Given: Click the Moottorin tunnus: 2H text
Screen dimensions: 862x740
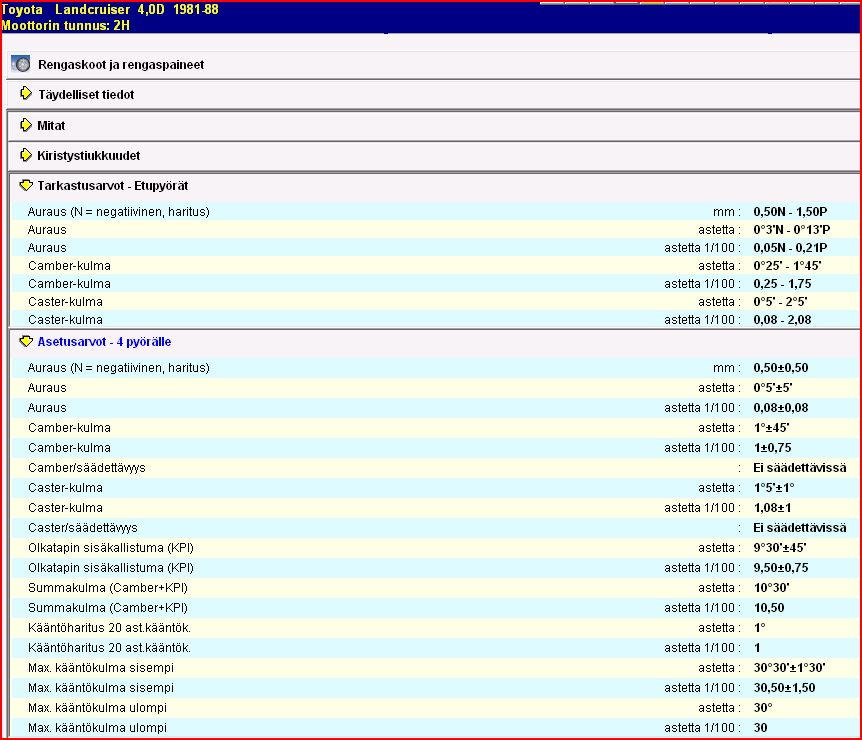Looking at the screenshot, I should click(66, 25).
